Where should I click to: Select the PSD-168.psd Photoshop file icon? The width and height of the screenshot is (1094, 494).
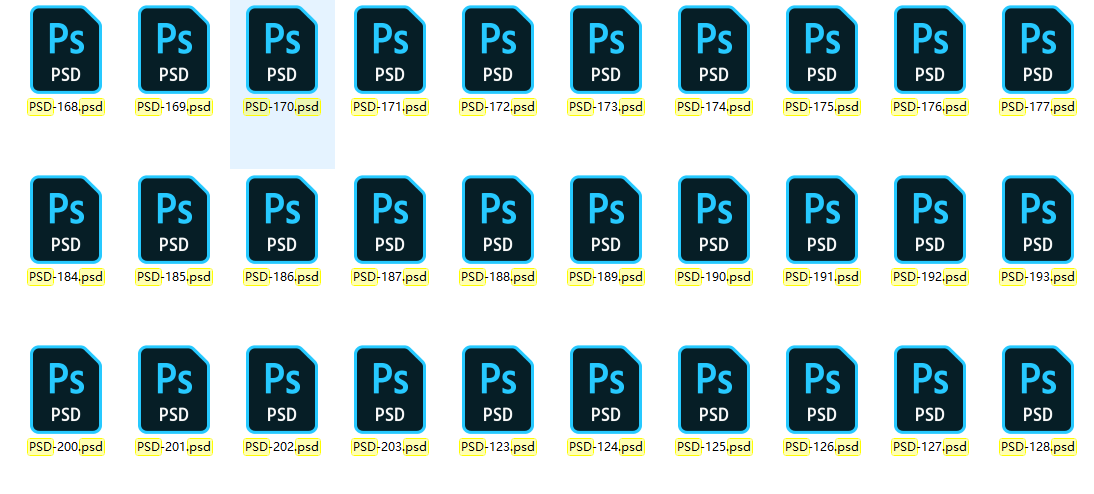(66, 50)
